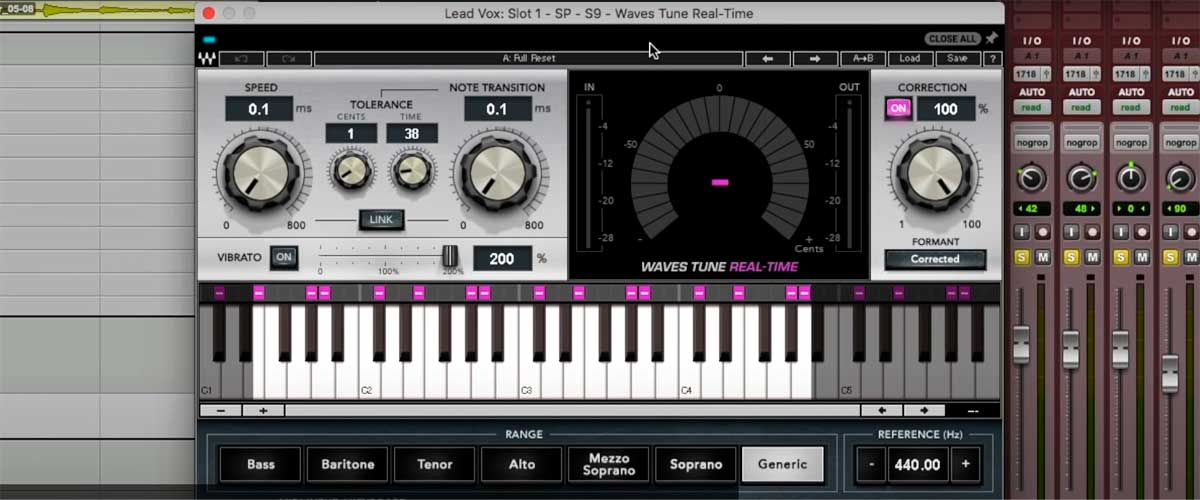This screenshot has height=500, width=1200.
Task: Click pan knob on mixer channel panned 42
Action: click(x=1032, y=178)
